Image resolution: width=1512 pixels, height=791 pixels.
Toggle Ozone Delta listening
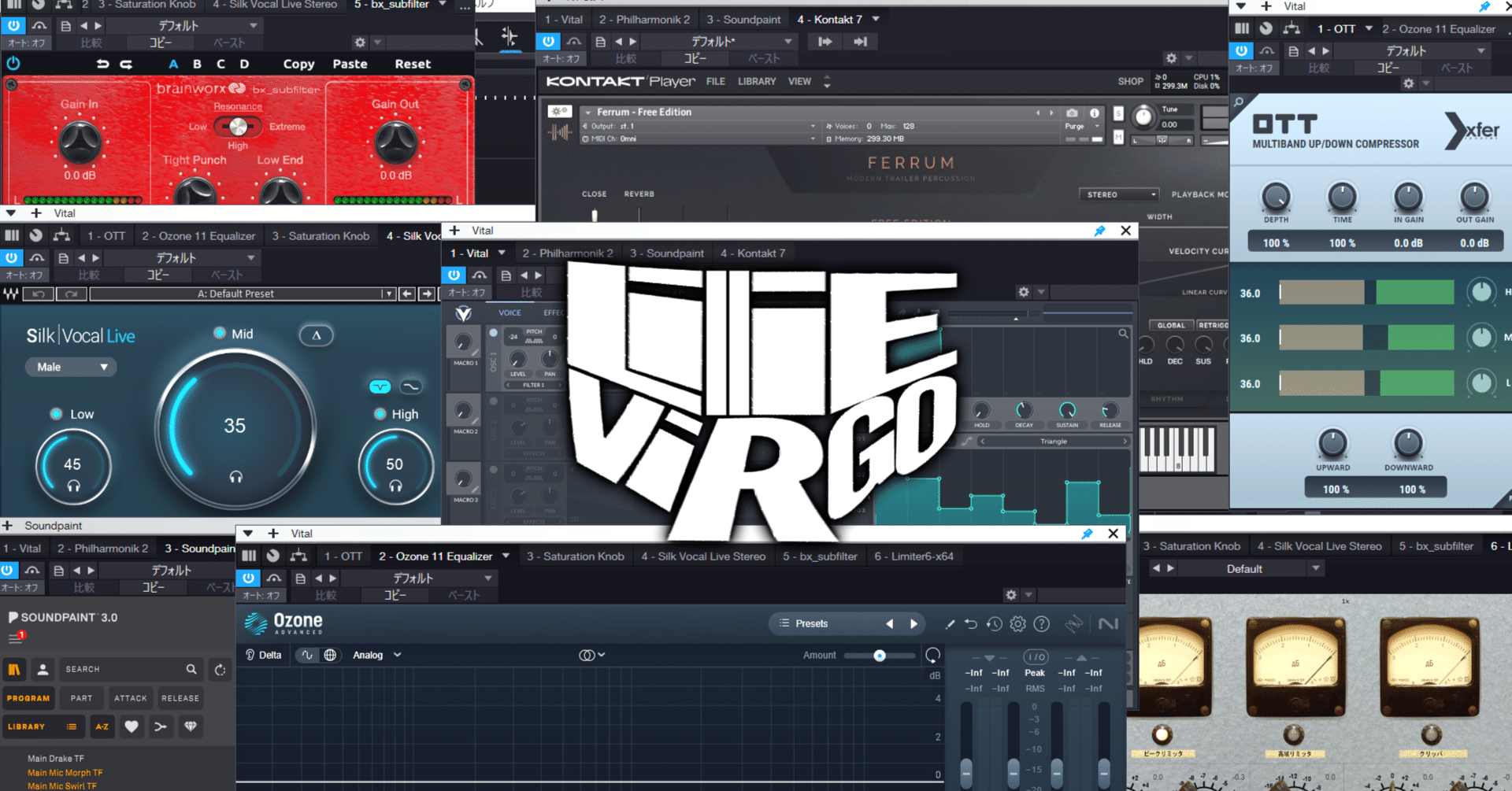pos(264,655)
